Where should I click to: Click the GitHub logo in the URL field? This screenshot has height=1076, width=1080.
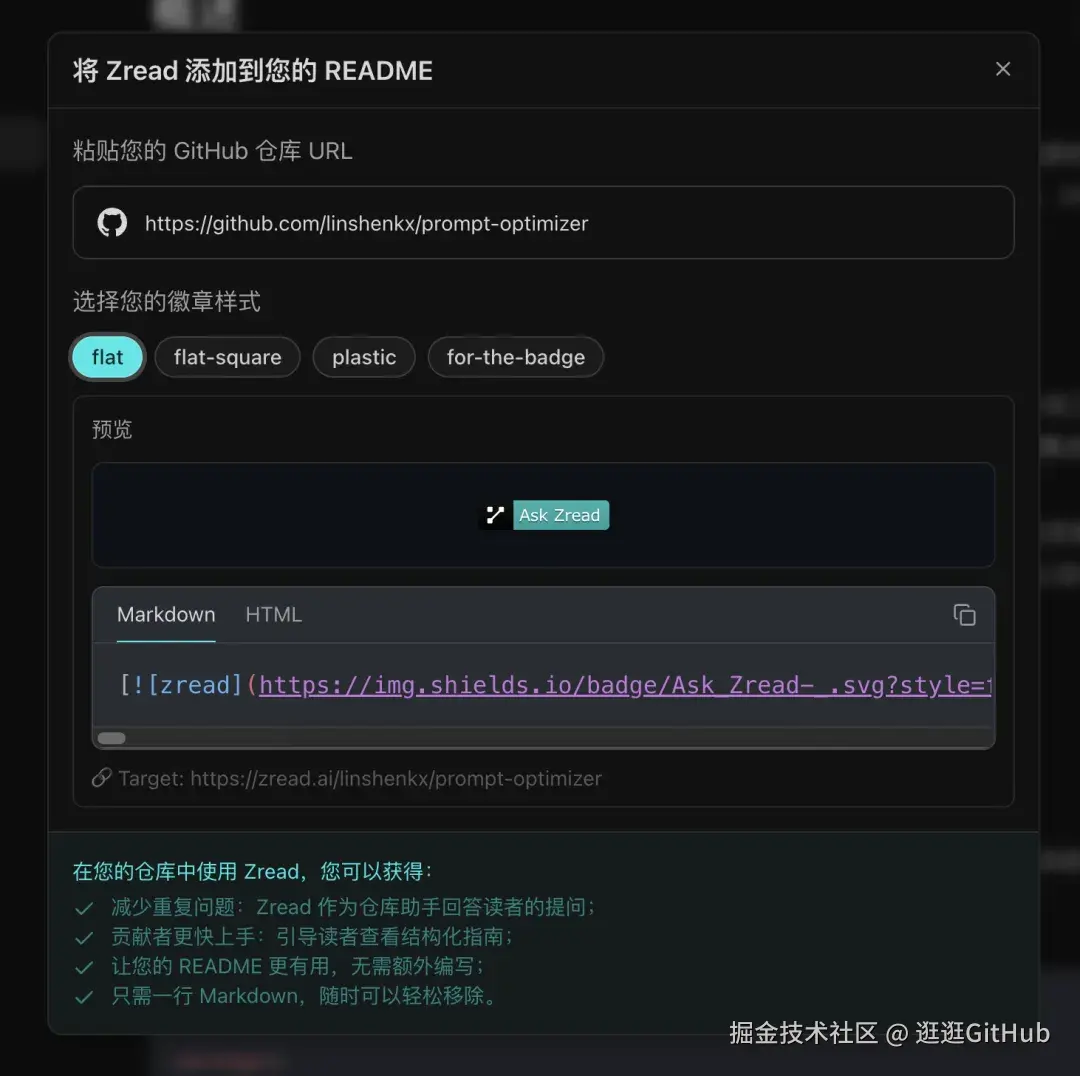click(x=111, y=222)
